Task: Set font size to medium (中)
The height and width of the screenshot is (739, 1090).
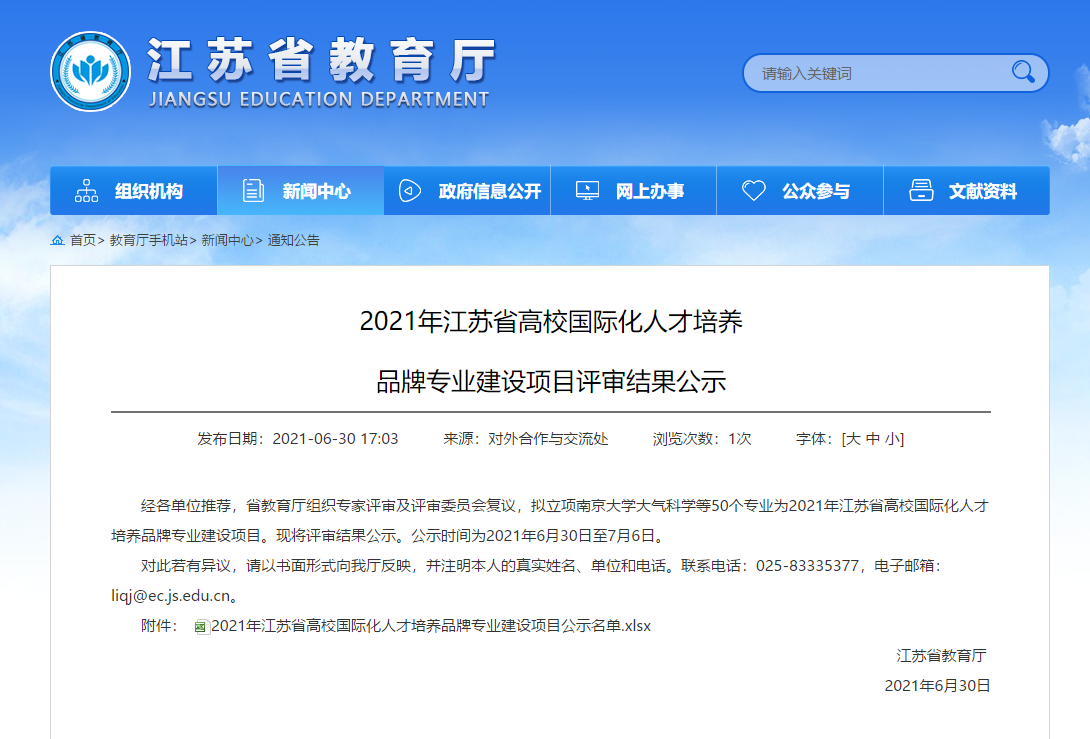Action: click(873, 439)
